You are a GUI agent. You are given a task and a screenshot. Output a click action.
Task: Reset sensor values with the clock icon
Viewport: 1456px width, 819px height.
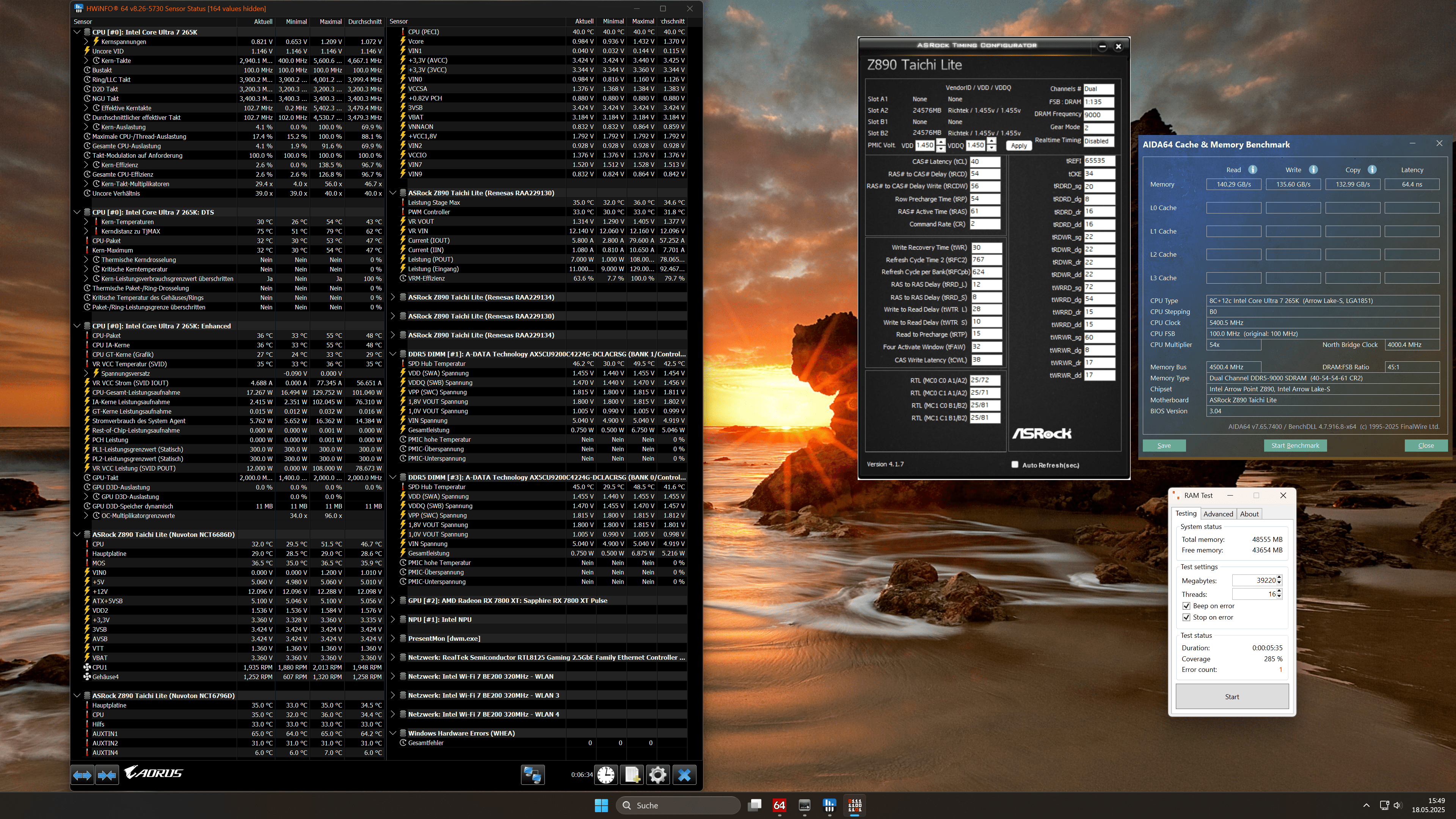(x=606, y=774)
